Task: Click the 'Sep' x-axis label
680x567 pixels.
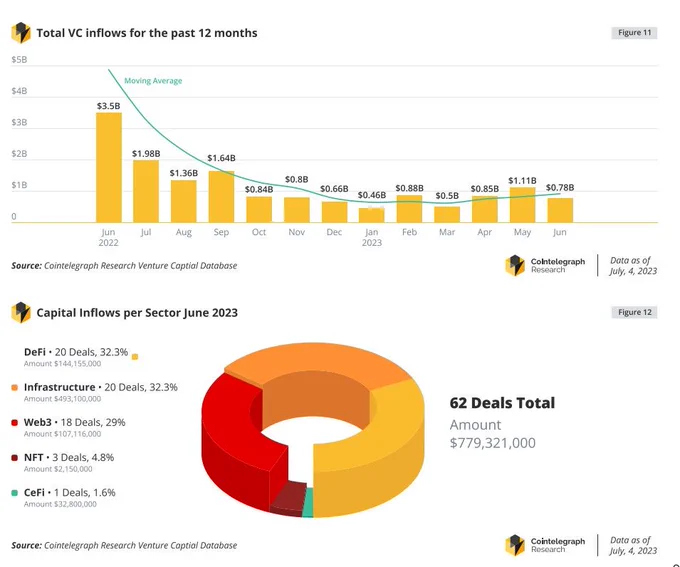Action: coord(221,233)
